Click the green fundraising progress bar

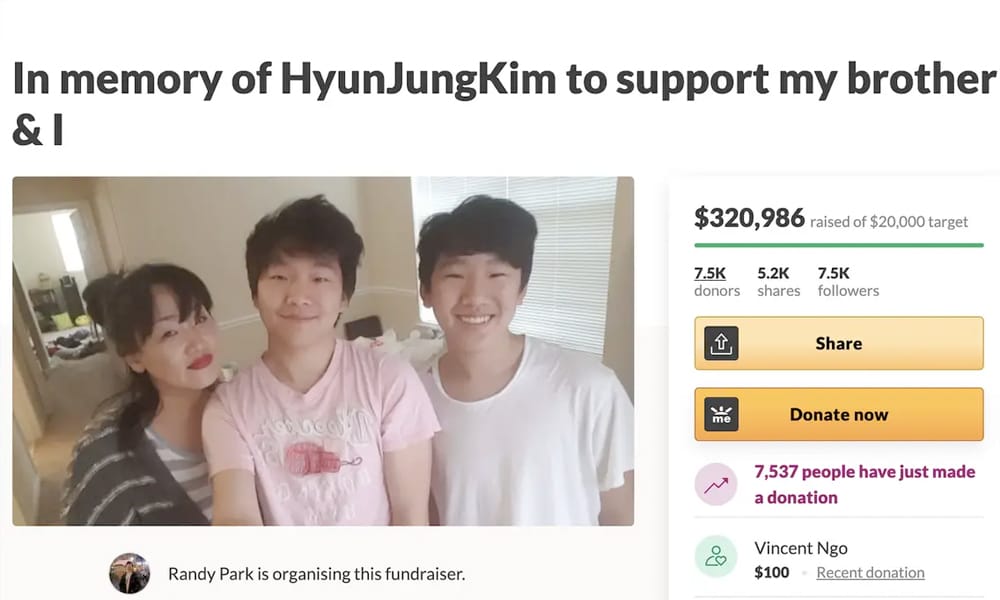(x=839, y=245)
